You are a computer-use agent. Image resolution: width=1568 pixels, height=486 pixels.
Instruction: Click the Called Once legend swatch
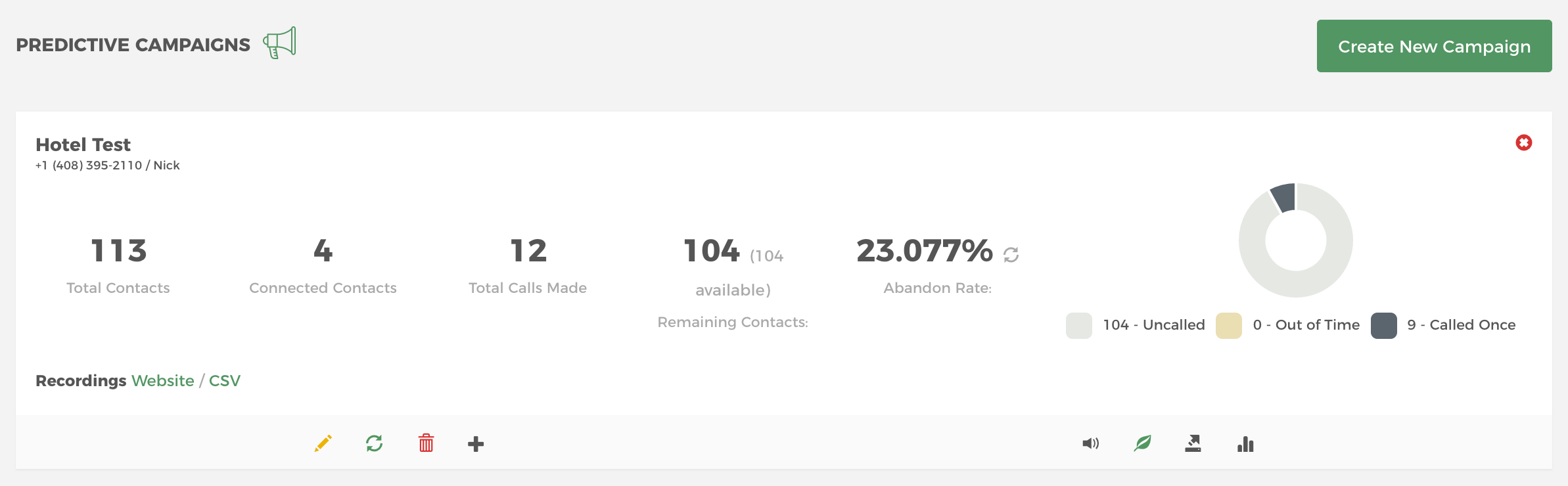[x=1384, y=325]
